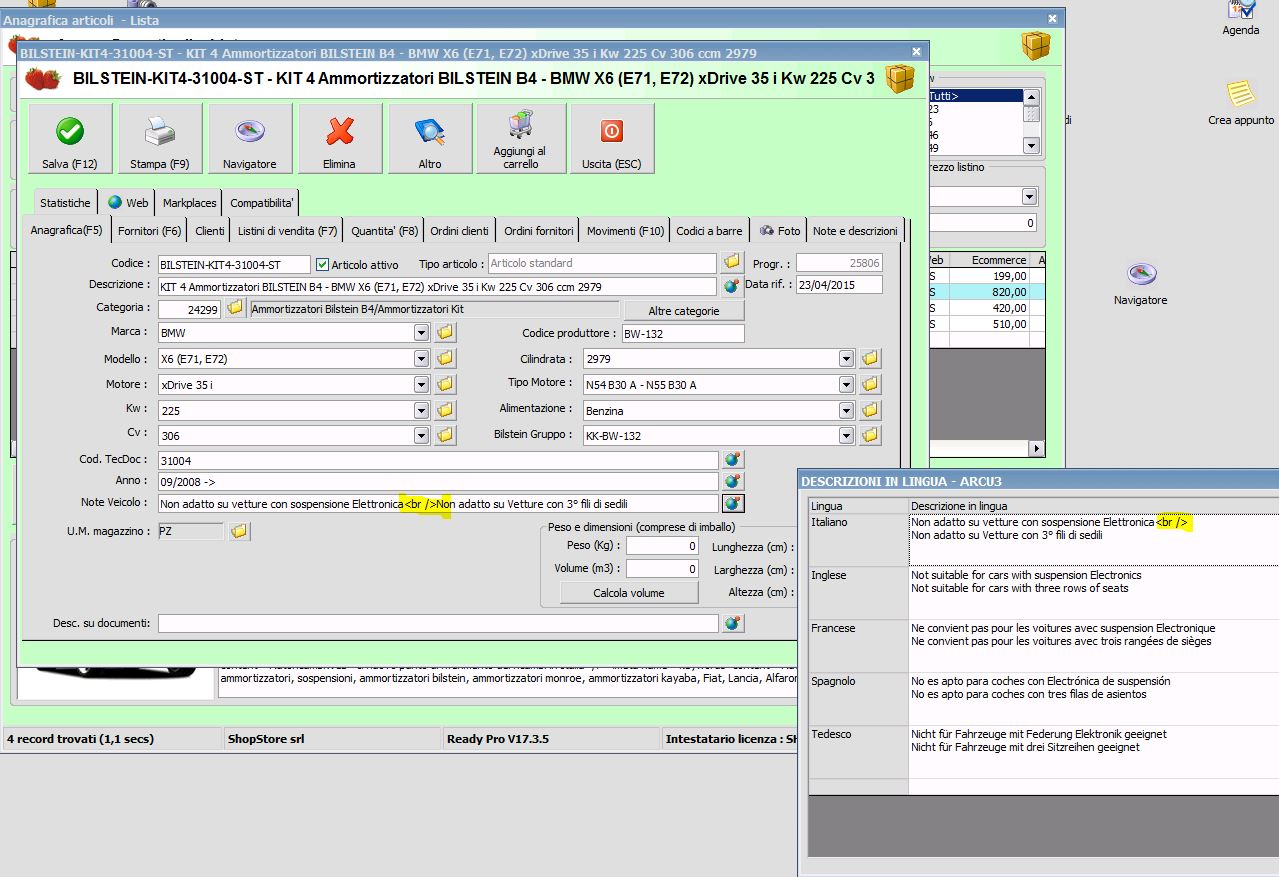The height and width of the screenshot is (877, 1279).
Task: Click folder icon next to Categoria code
Action: tap(235, 309)
